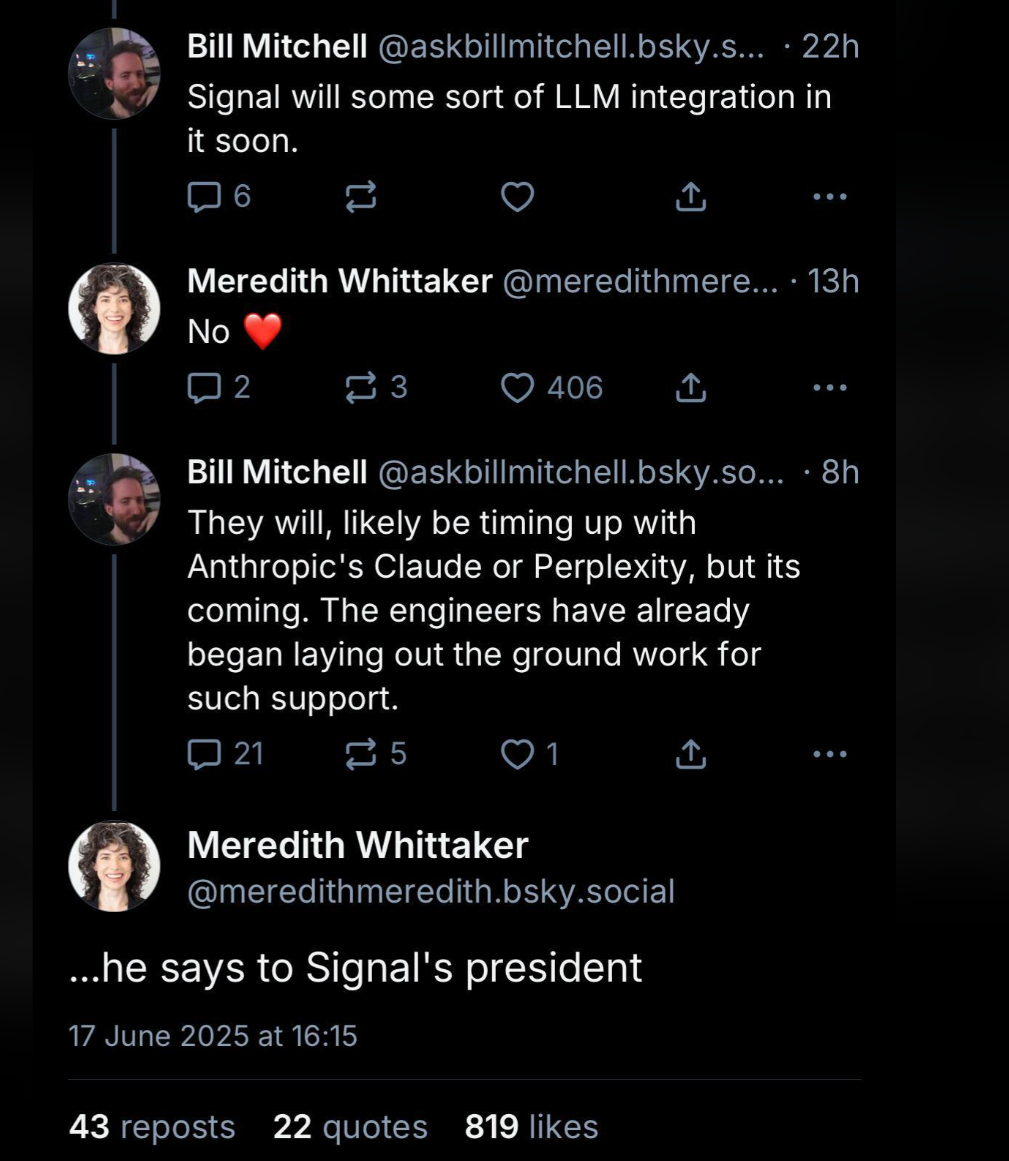Share Meredith's "No" reply
The image size is (1009, 1161).
tap(690, 387)
